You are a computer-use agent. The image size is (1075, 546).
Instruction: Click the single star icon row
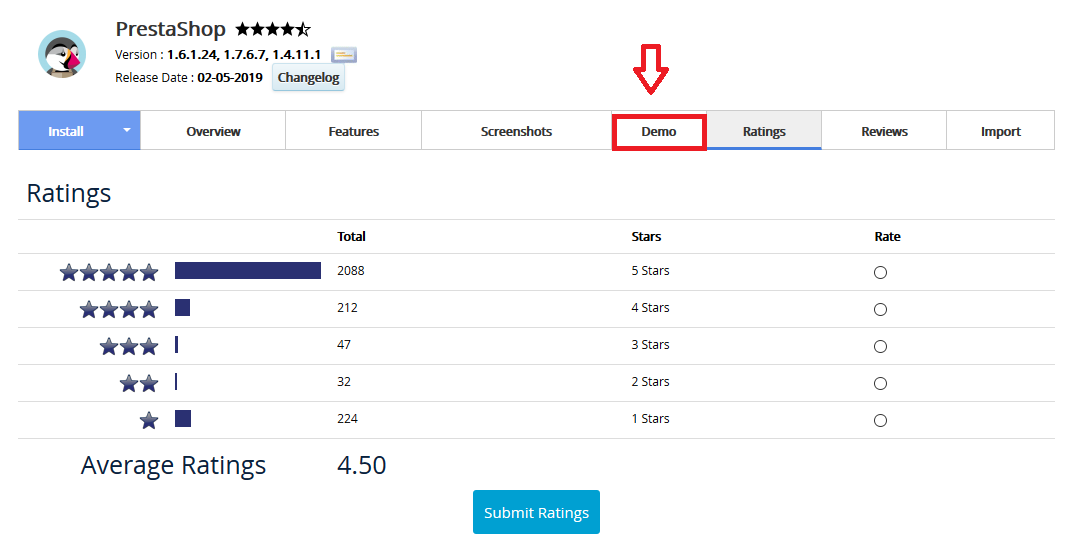[149, 420]
